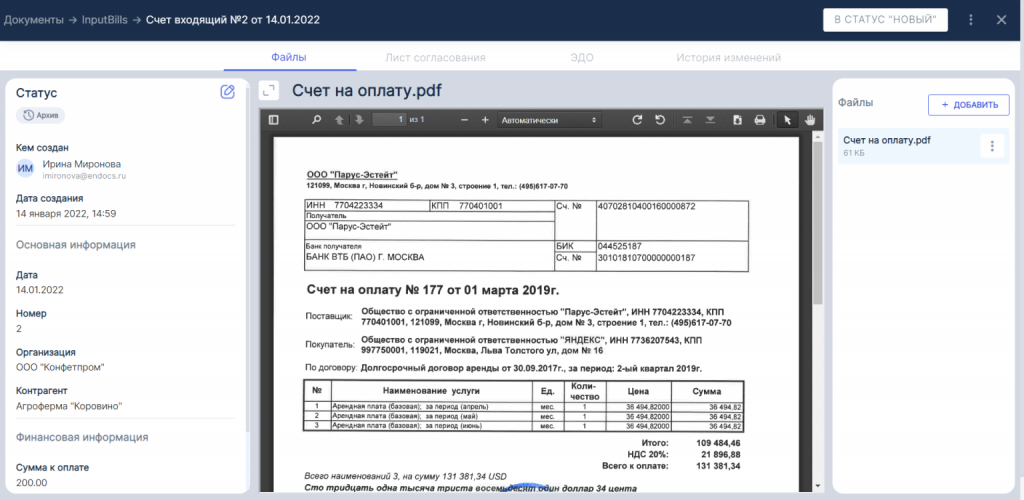Click PDF total 131 381,34

[718, 466]
